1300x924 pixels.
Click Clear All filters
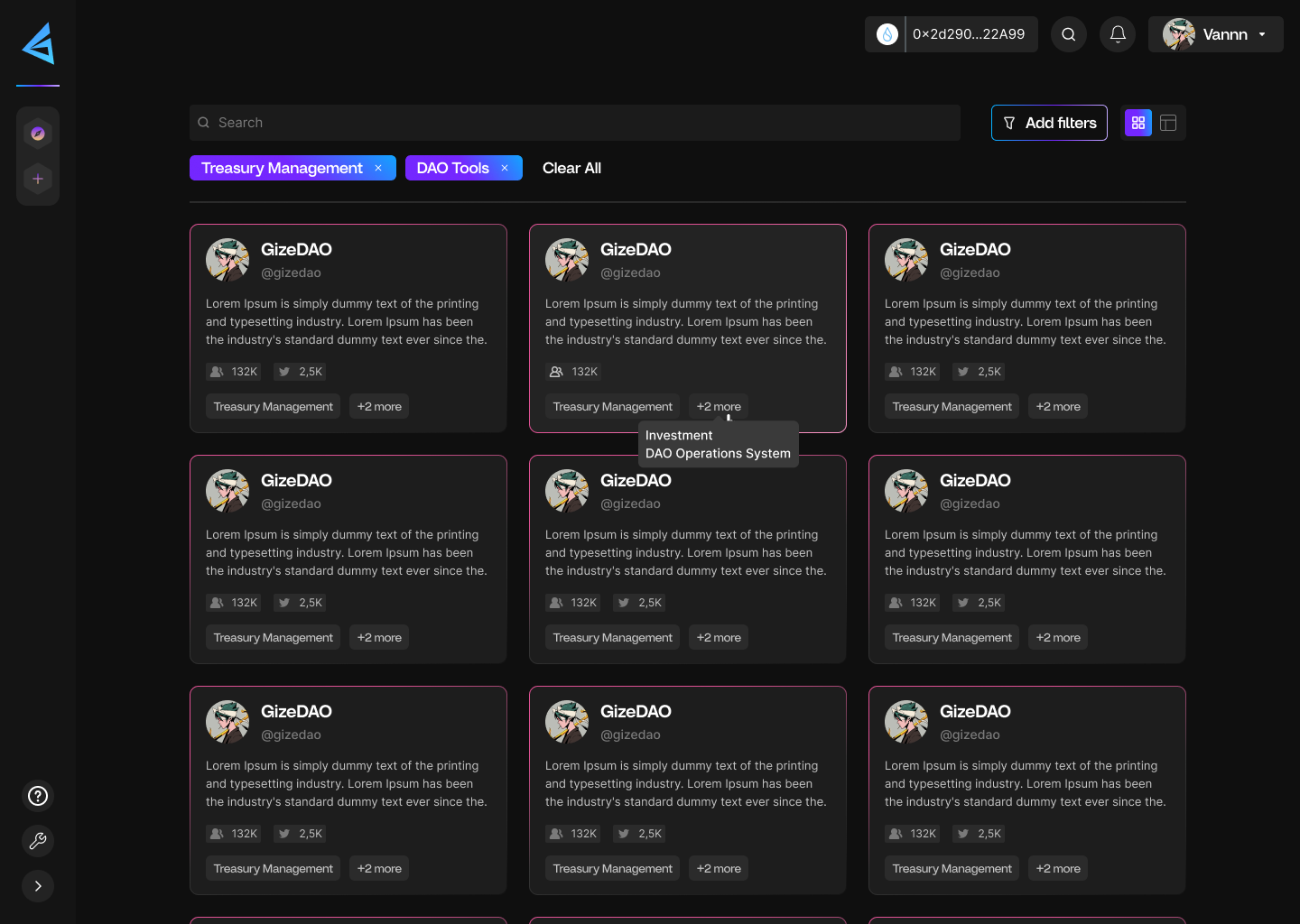[571, 168]
